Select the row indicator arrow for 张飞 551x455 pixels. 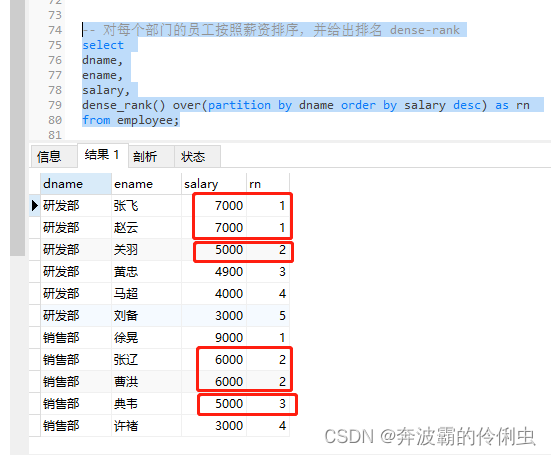pyautogui.click(x=34, y=206)
